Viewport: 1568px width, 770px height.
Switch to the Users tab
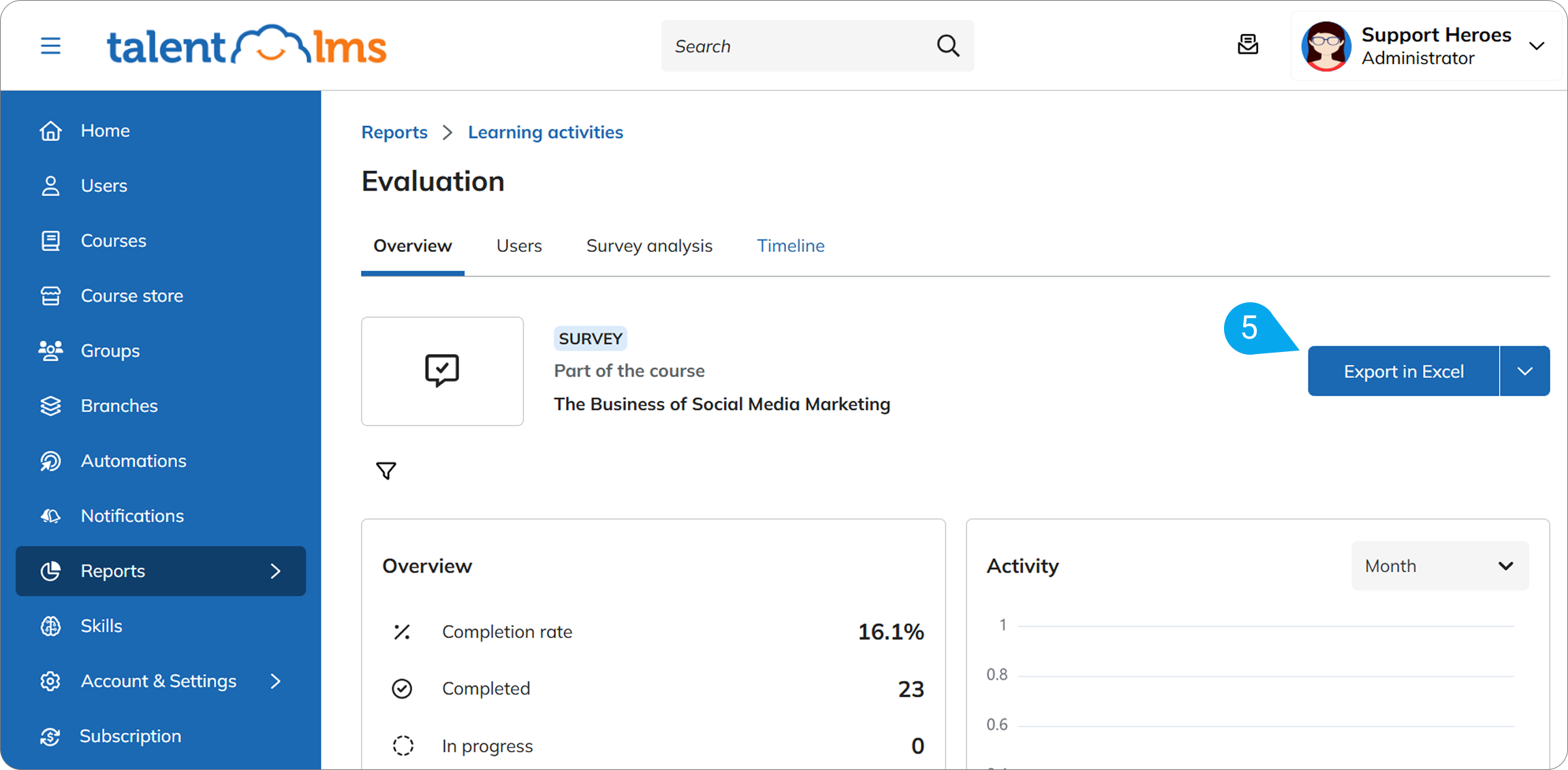(x=519, y=246)
